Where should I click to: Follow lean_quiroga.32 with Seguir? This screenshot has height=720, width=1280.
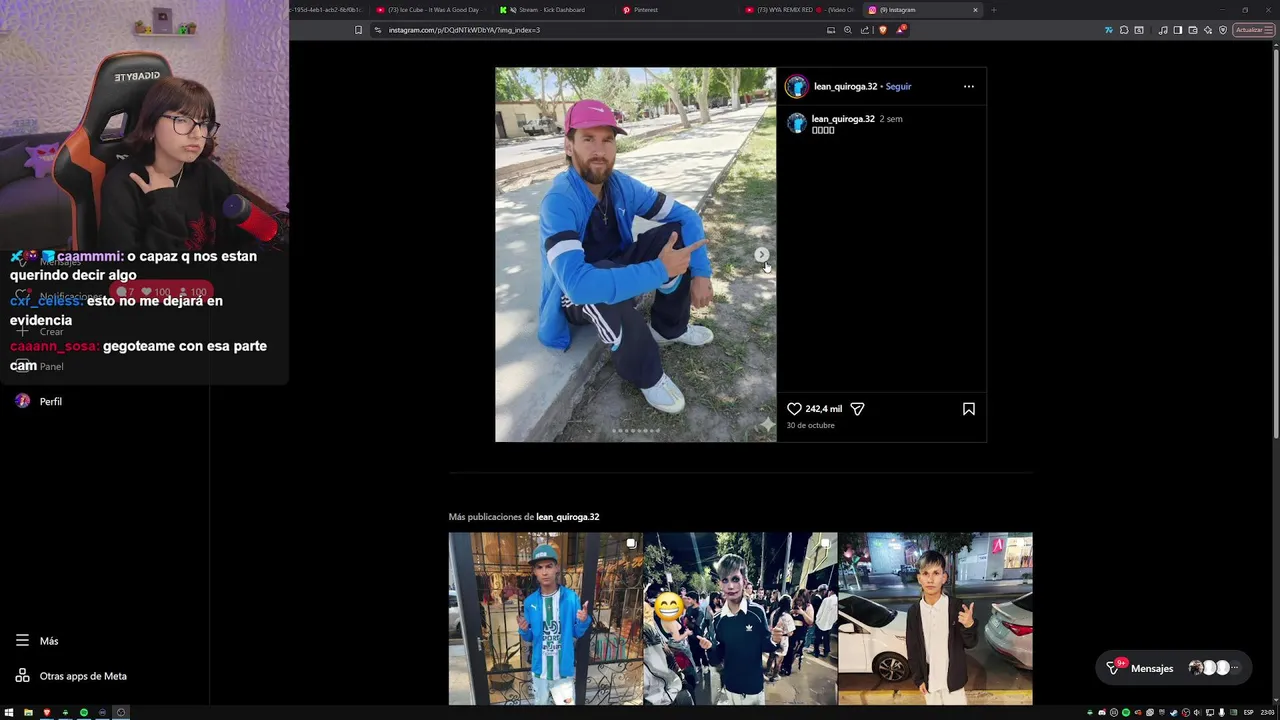pyautogui.click(x=898, y=86)
